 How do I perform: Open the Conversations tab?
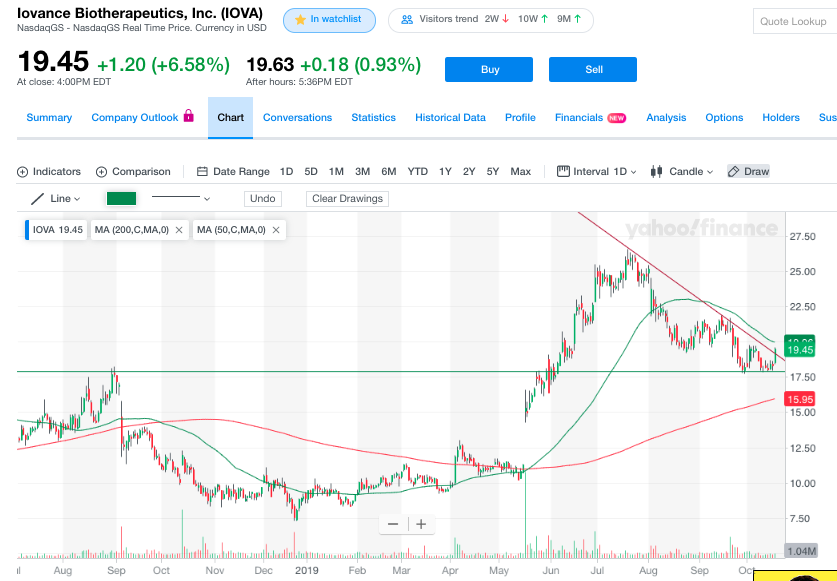(297, 117)
